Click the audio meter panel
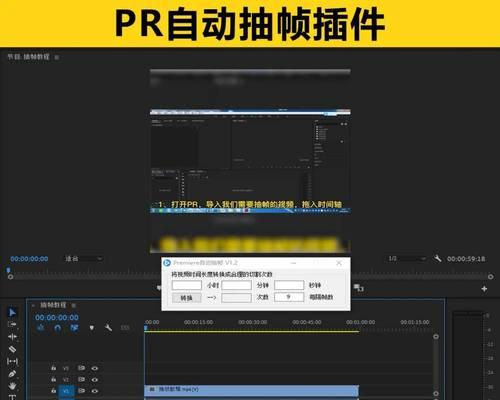500x400 pixels. 473,355
